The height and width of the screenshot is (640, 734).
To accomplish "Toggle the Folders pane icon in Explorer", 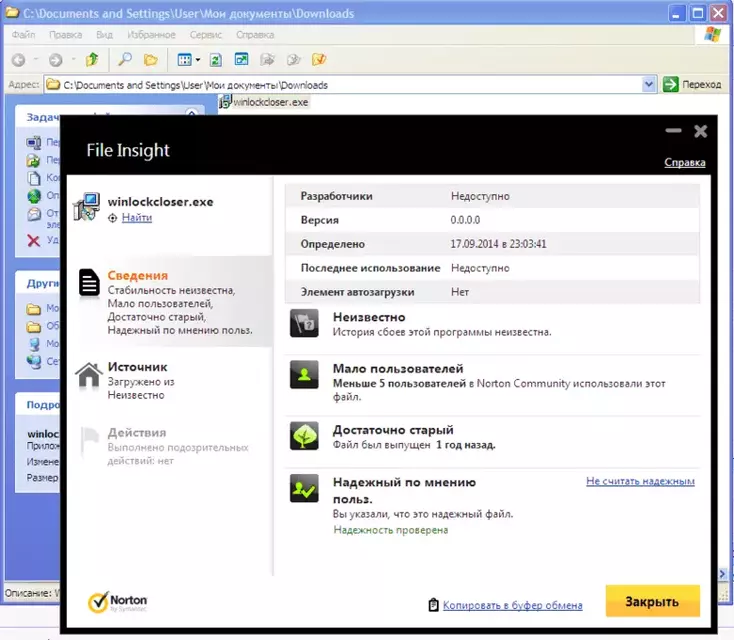I will (x=151, y=59).
